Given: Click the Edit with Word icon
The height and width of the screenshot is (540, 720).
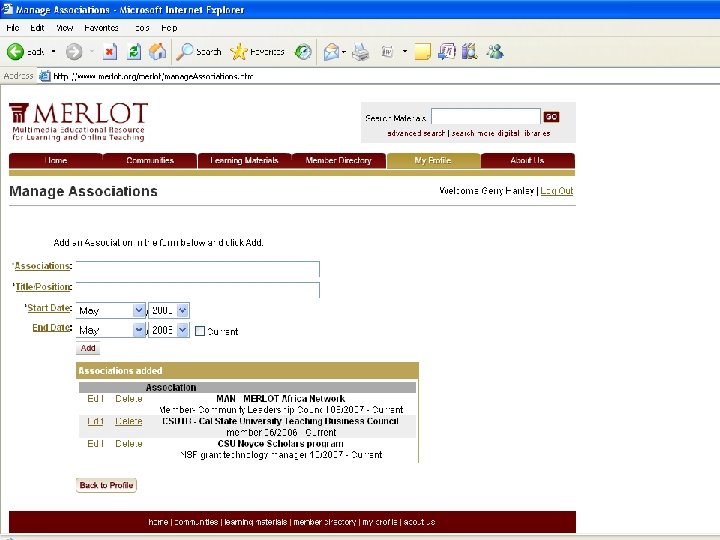Looking at the screenshot, I should click(x=387, y=51).
